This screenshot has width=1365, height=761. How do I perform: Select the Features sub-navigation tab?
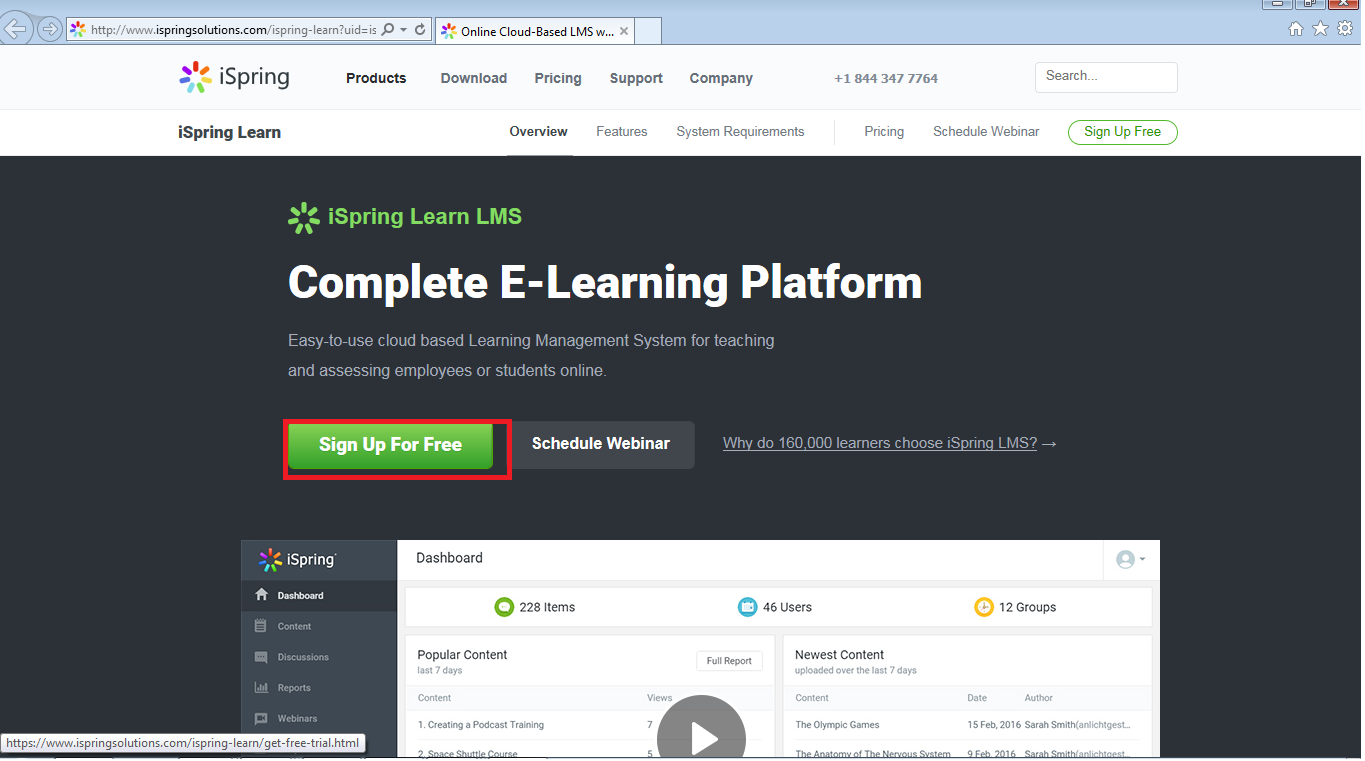(x=622, y=131)
